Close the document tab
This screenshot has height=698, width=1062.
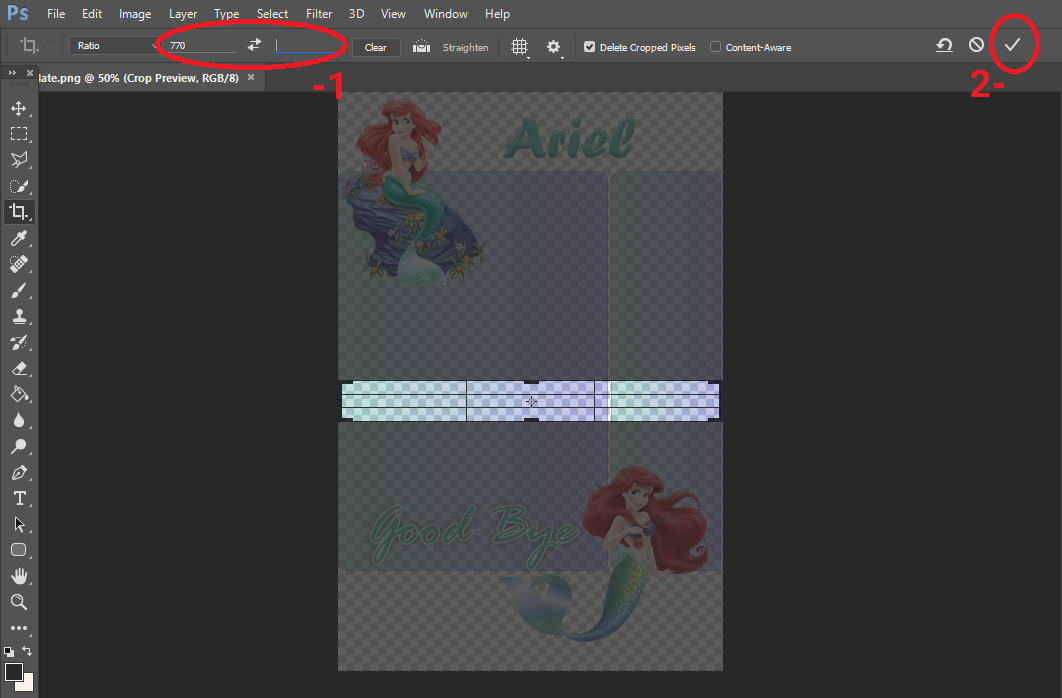pos(251,77)
